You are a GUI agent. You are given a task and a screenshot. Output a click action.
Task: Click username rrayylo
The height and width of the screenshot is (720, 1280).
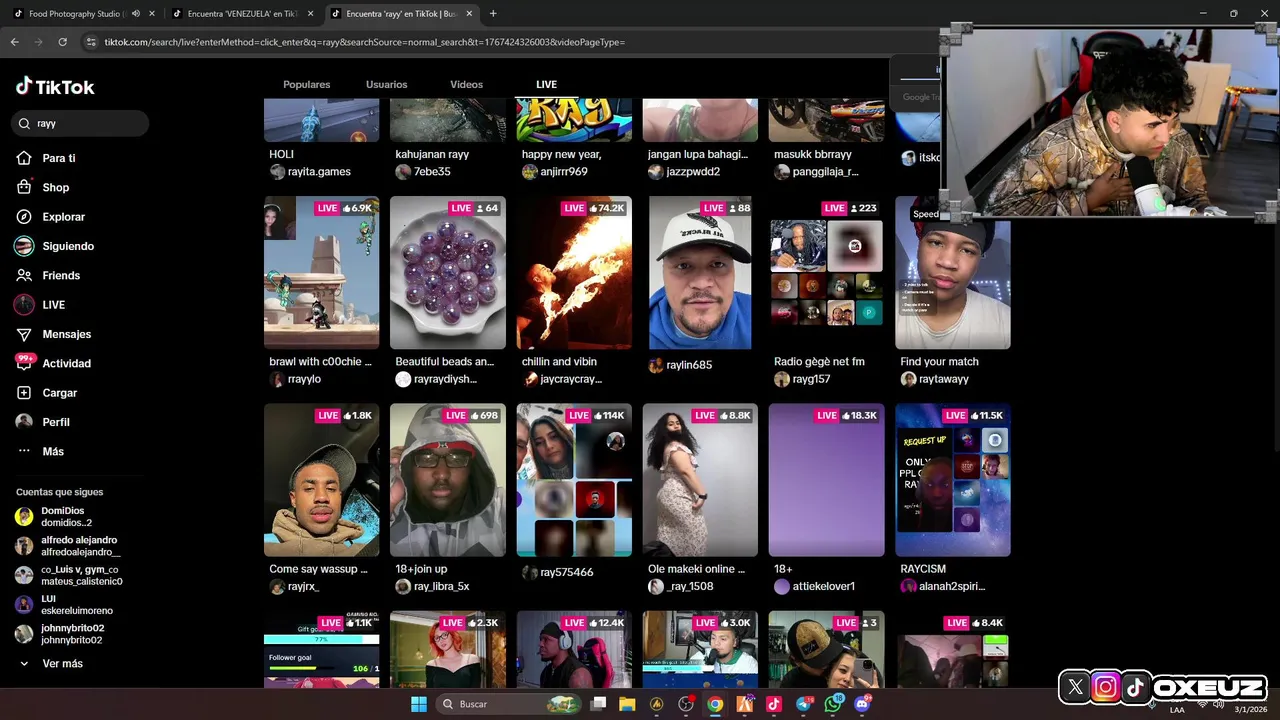click(x=304, y=379)
